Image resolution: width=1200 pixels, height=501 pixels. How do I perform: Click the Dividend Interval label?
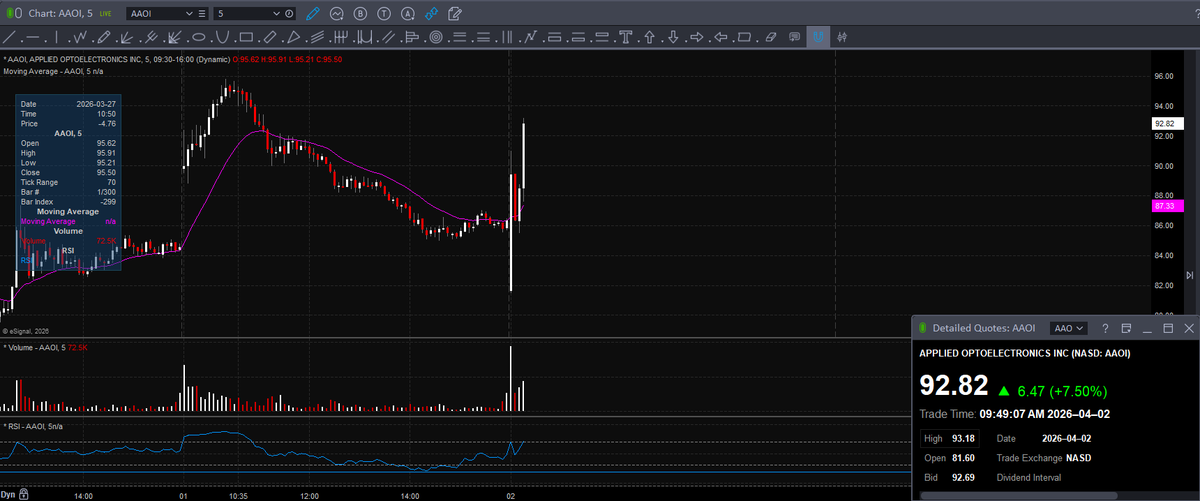(1028, 478)
